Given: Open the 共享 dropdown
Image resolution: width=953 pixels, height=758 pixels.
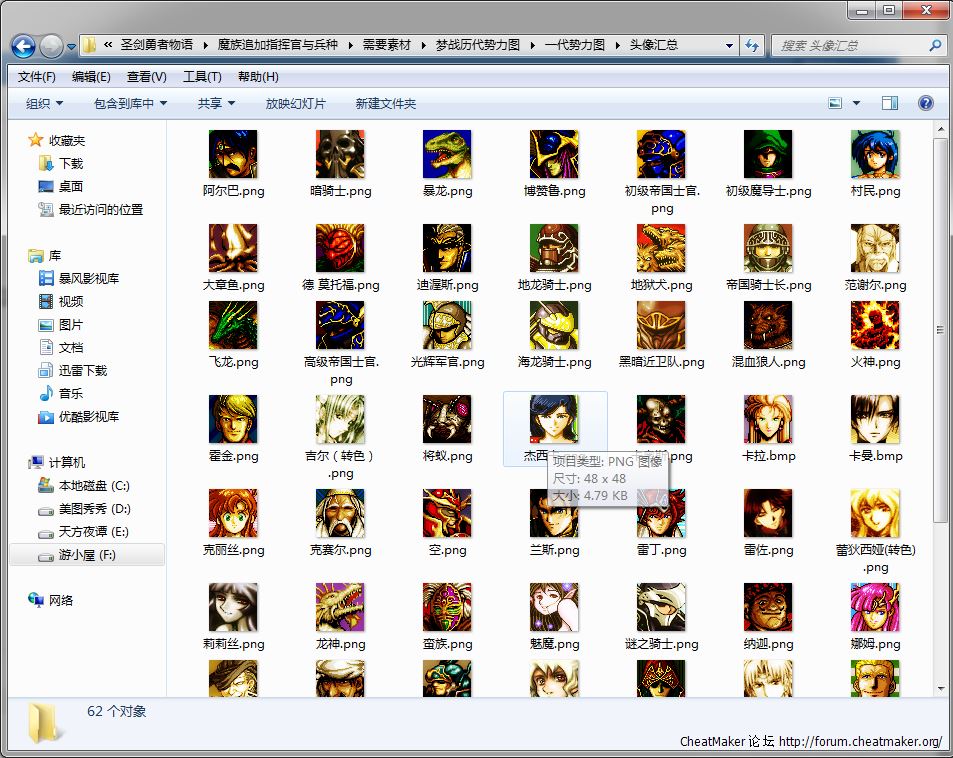Looking at the screenshot, I should (x=216, y=104).
